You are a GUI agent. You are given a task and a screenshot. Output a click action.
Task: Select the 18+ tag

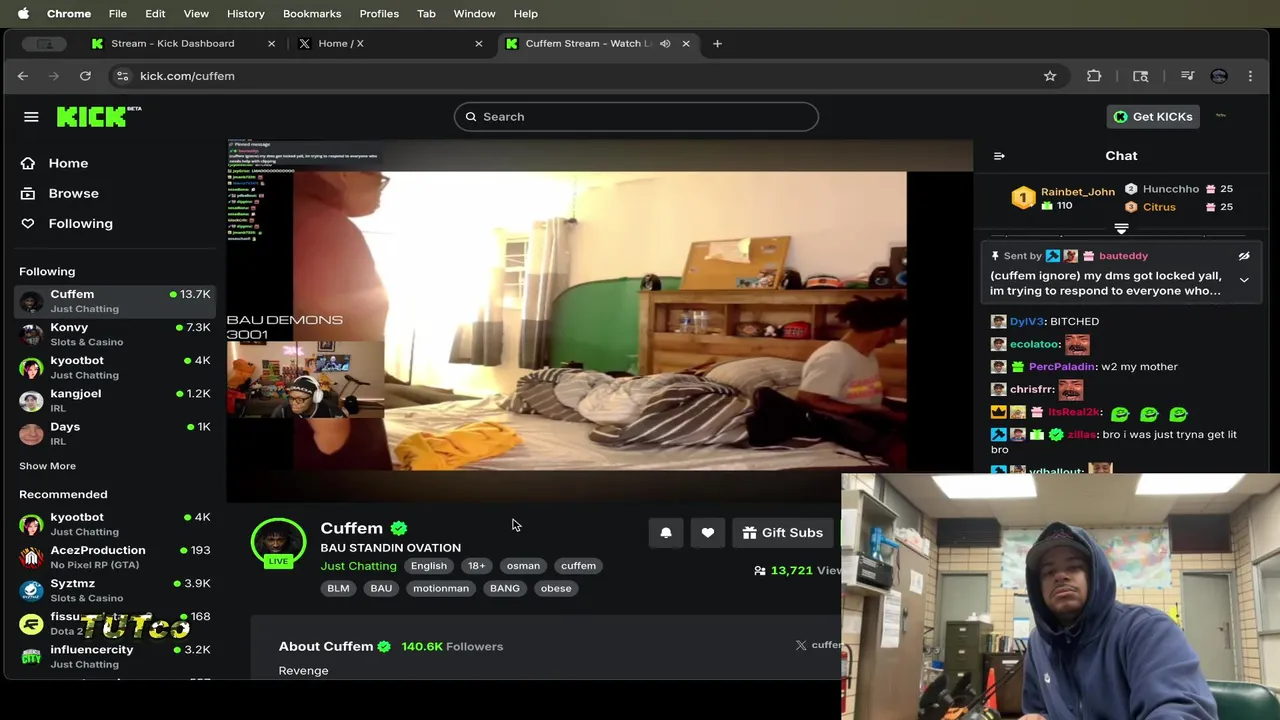click(477, 566)
